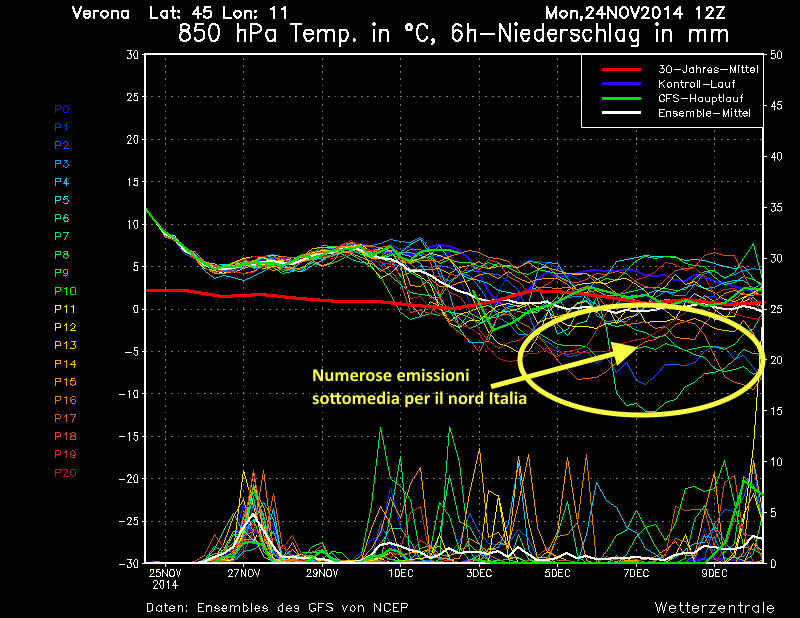The width and height of the screenshot is (800, 618).
Task: Click the P0 ensemble member label
Action: click(x=62, y=109)
